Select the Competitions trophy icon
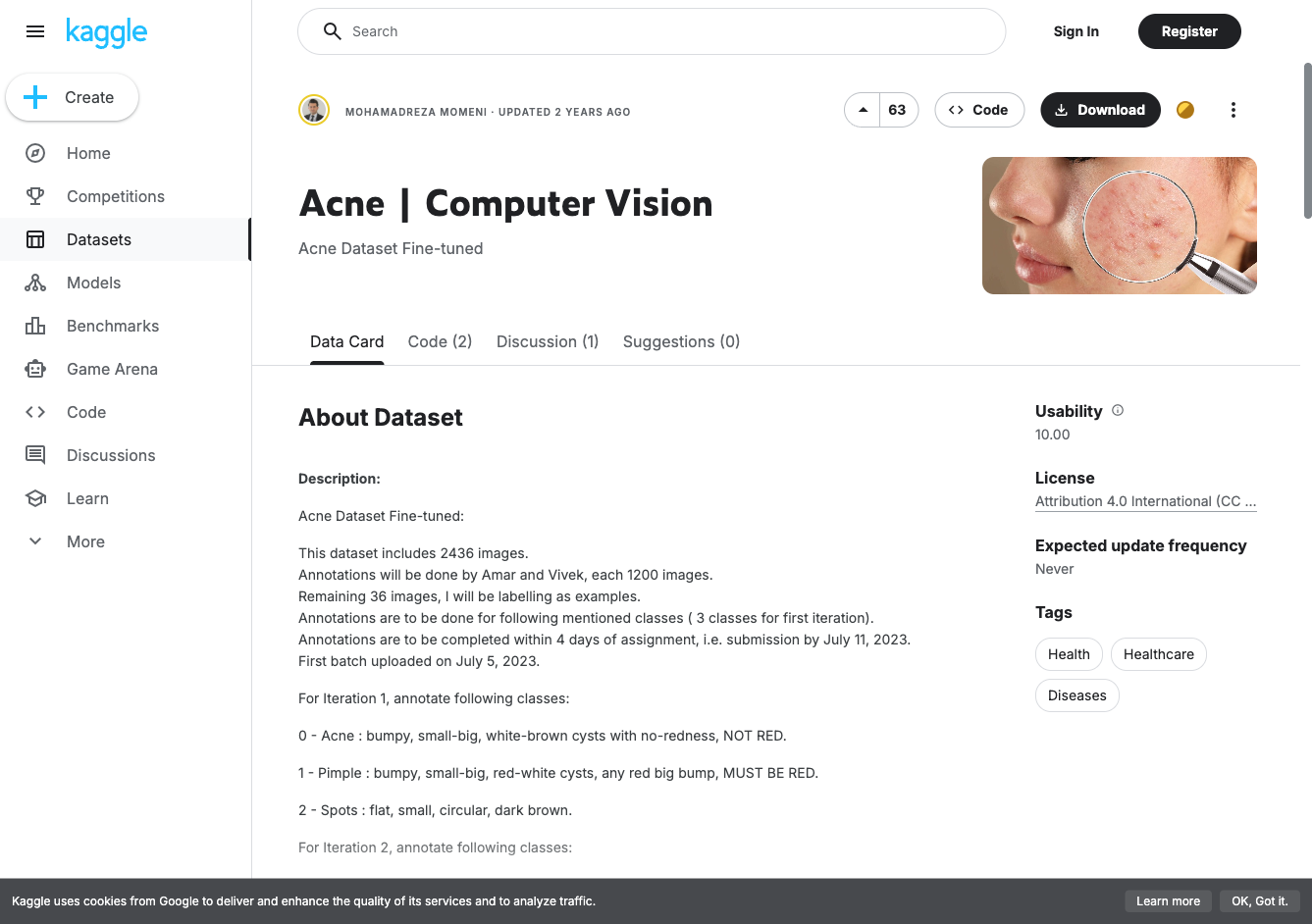This screenshot has width=1312, height=924. coord(35,196)
